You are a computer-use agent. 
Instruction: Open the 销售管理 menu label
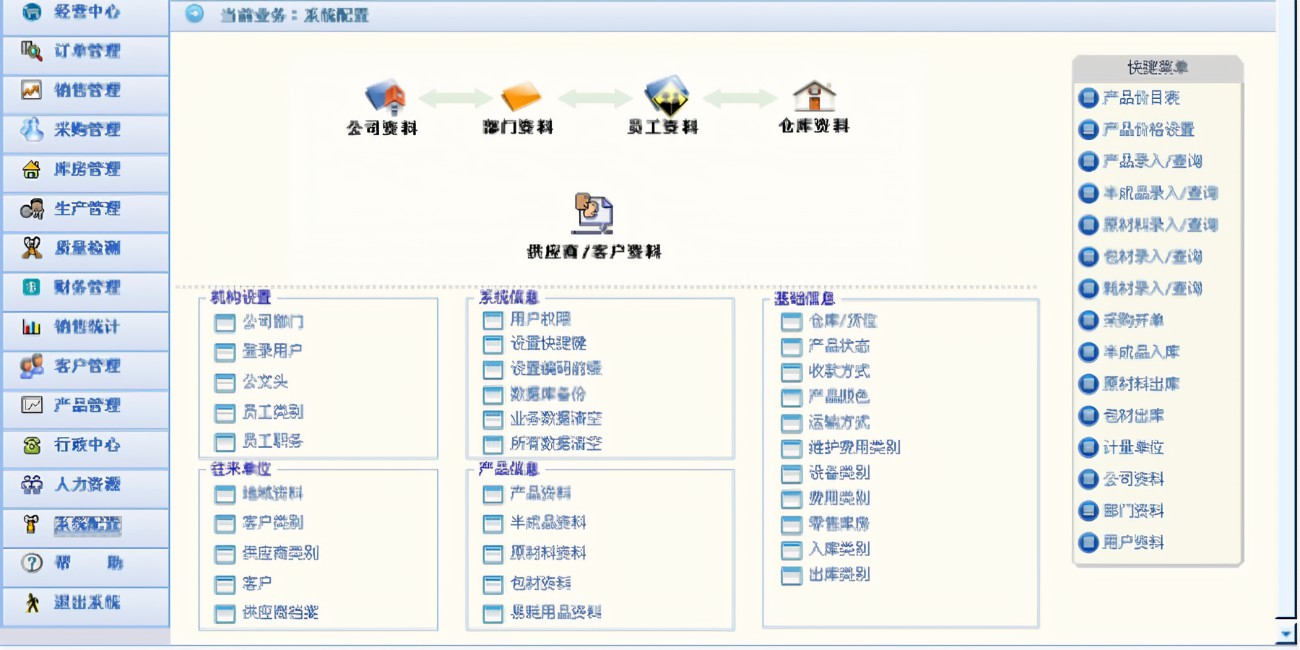[87, 90]
